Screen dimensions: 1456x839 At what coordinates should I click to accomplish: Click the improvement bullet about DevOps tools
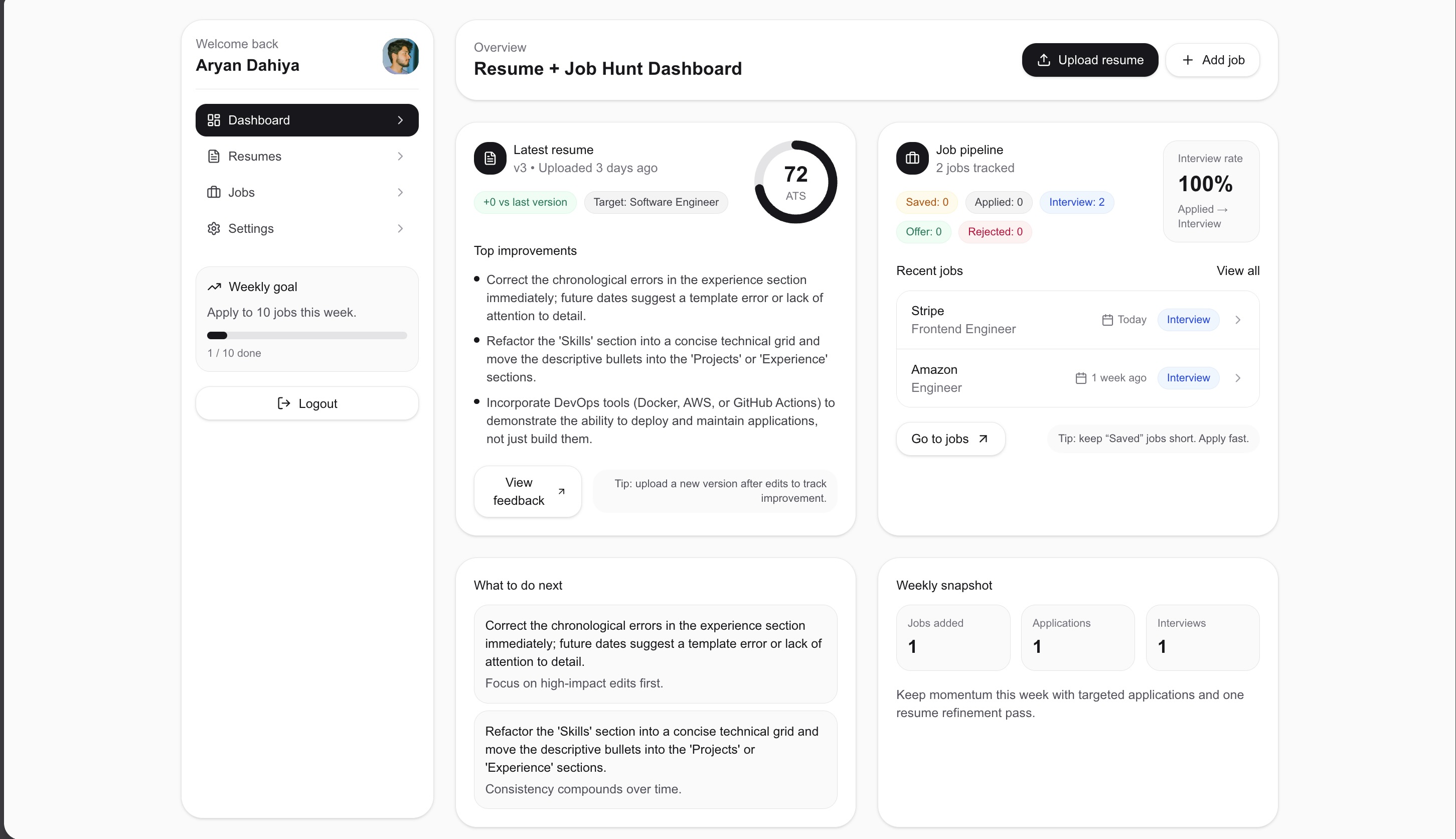pos(655,421)
